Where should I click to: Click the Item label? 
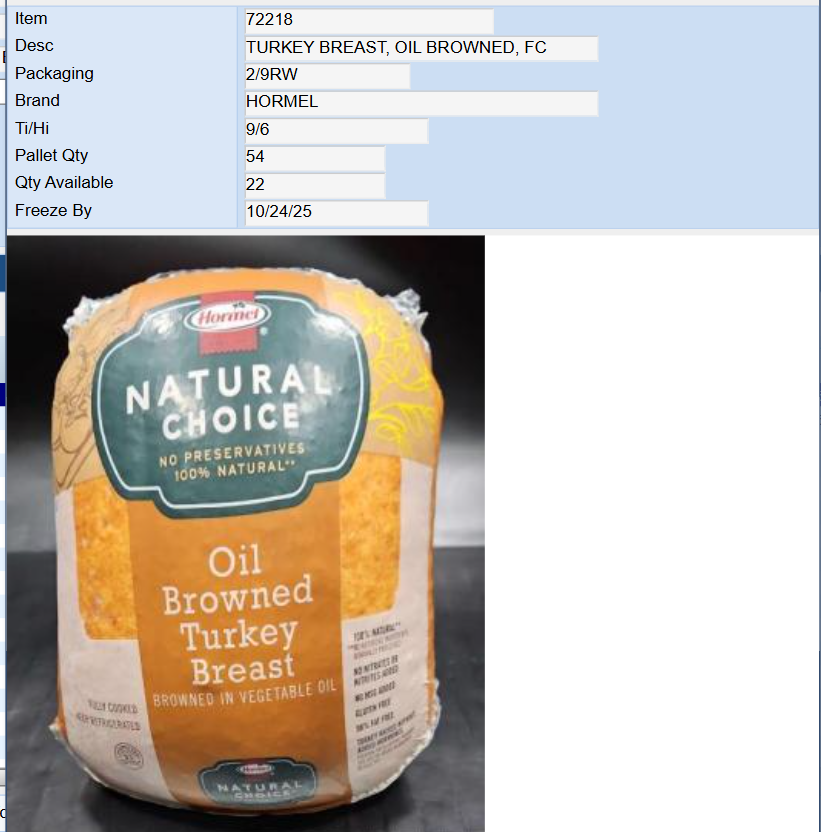pos(31,19)
